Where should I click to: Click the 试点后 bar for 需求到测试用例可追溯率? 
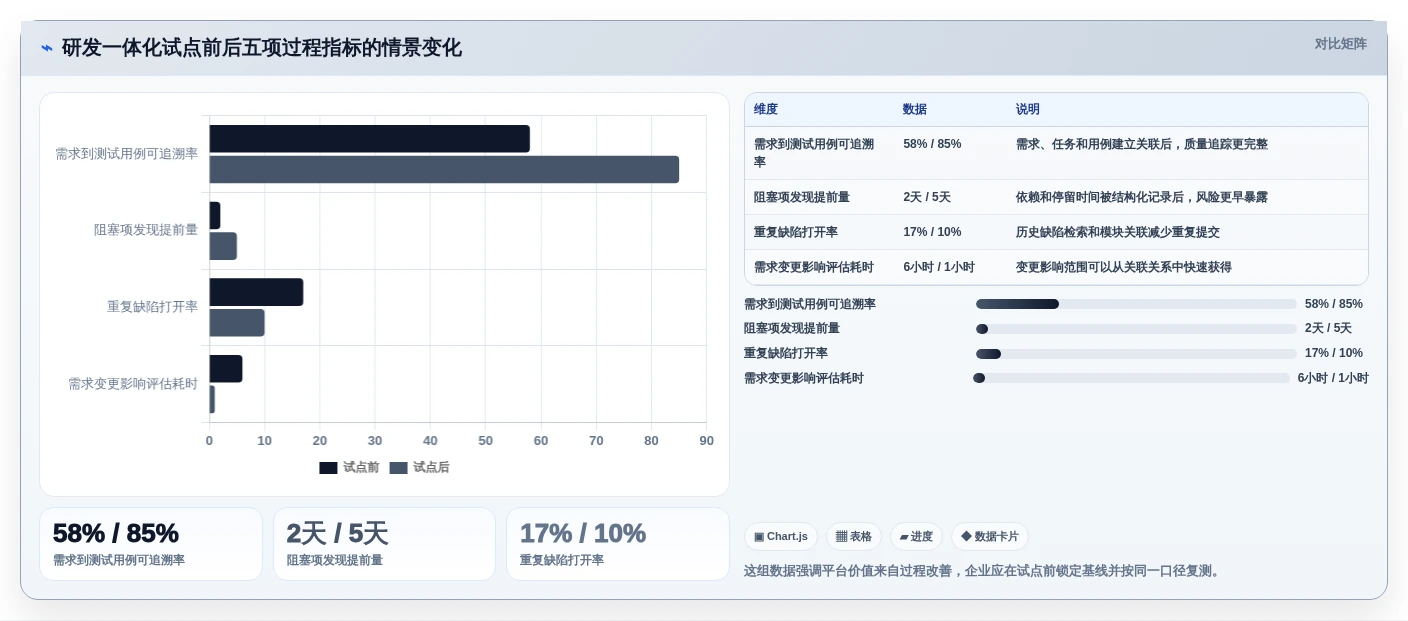click(x=444, y=170)
